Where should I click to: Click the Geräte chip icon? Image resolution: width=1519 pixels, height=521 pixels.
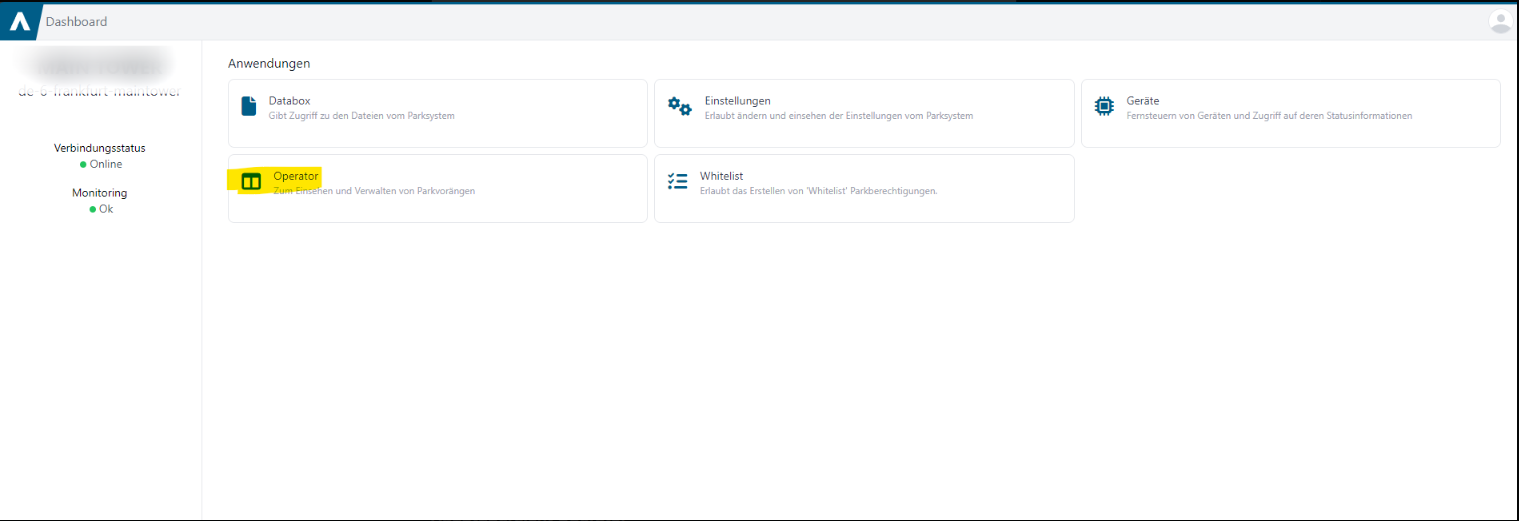(1104, 106)
